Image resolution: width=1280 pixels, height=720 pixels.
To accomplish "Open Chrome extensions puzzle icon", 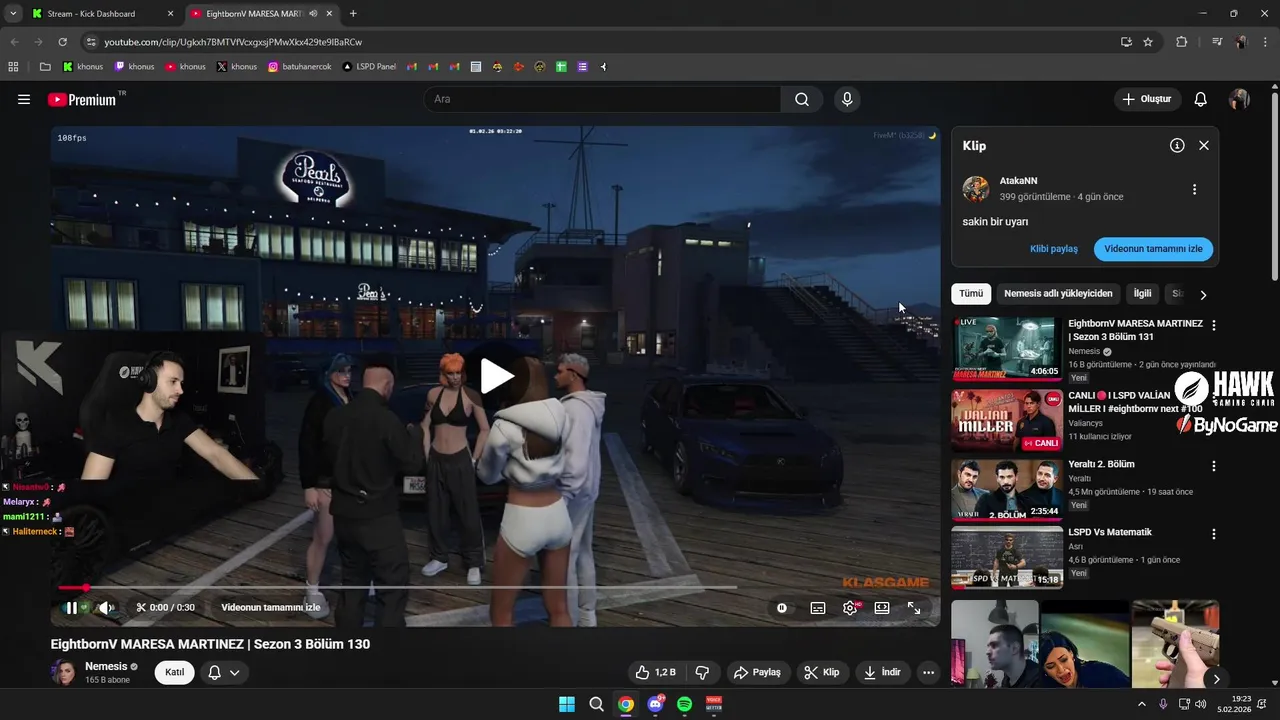I will coord(1181,42).
